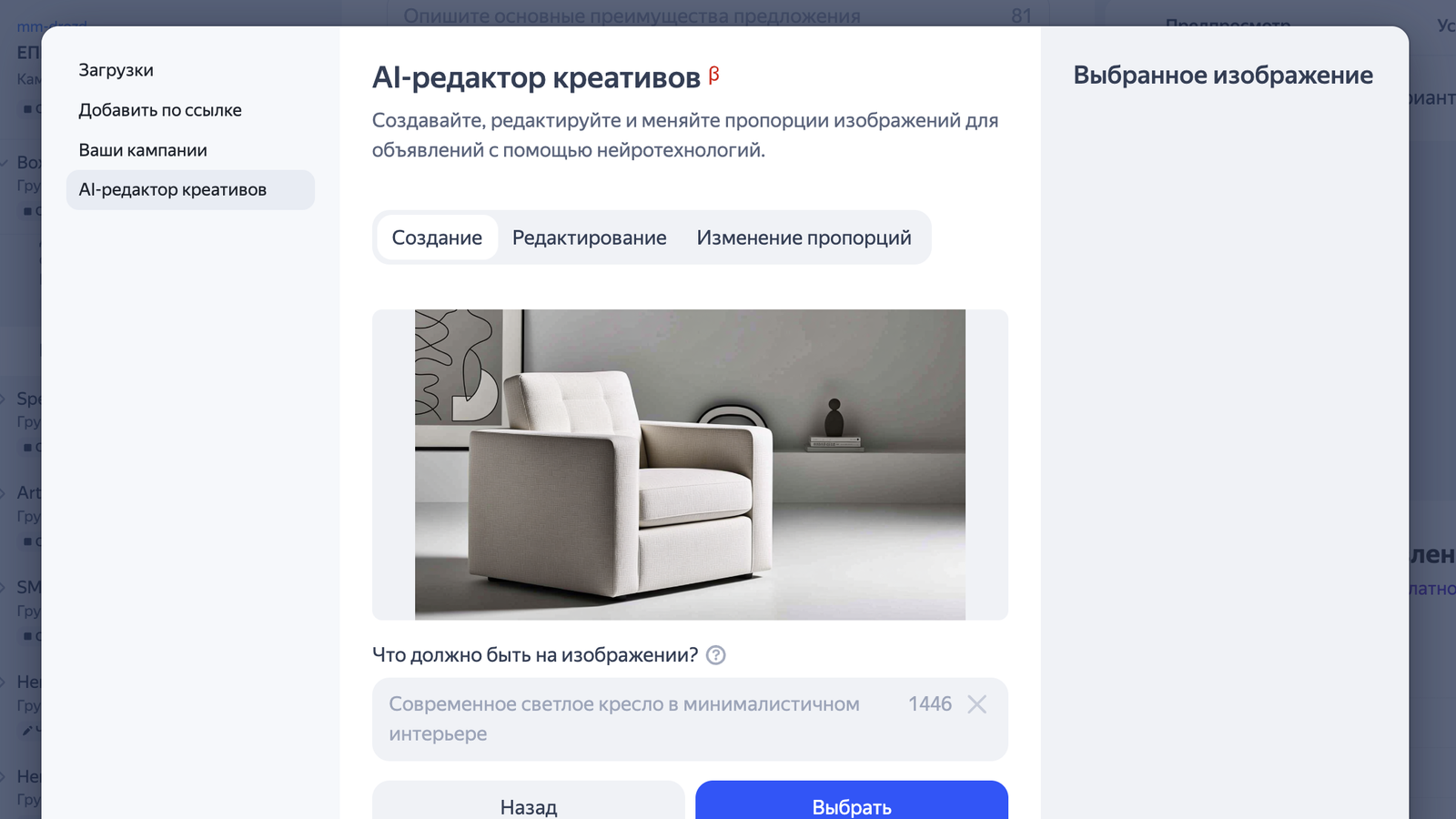Viewport: 1456px width, 819px height.
Task: Select AI-редактор креативов sidebar item
Action: [190, 190]
